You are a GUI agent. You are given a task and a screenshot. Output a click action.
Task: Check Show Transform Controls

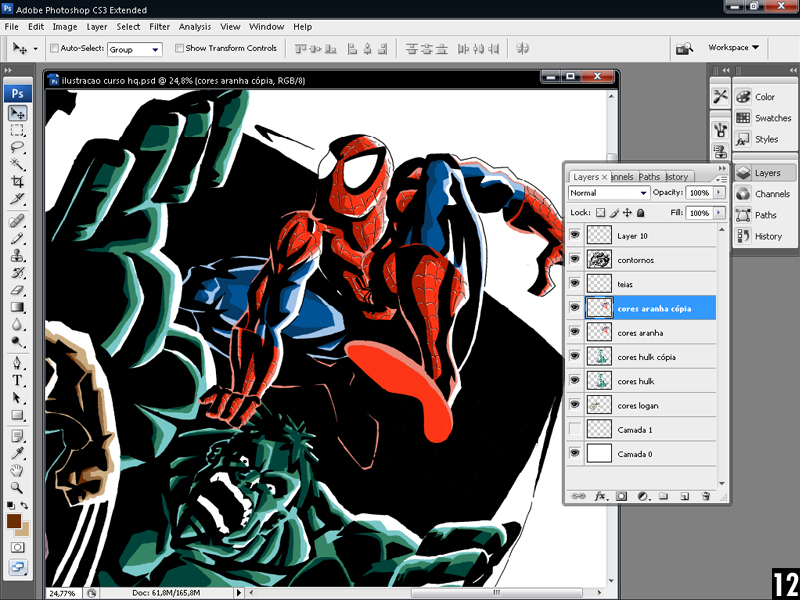click(x=180, y=48)
